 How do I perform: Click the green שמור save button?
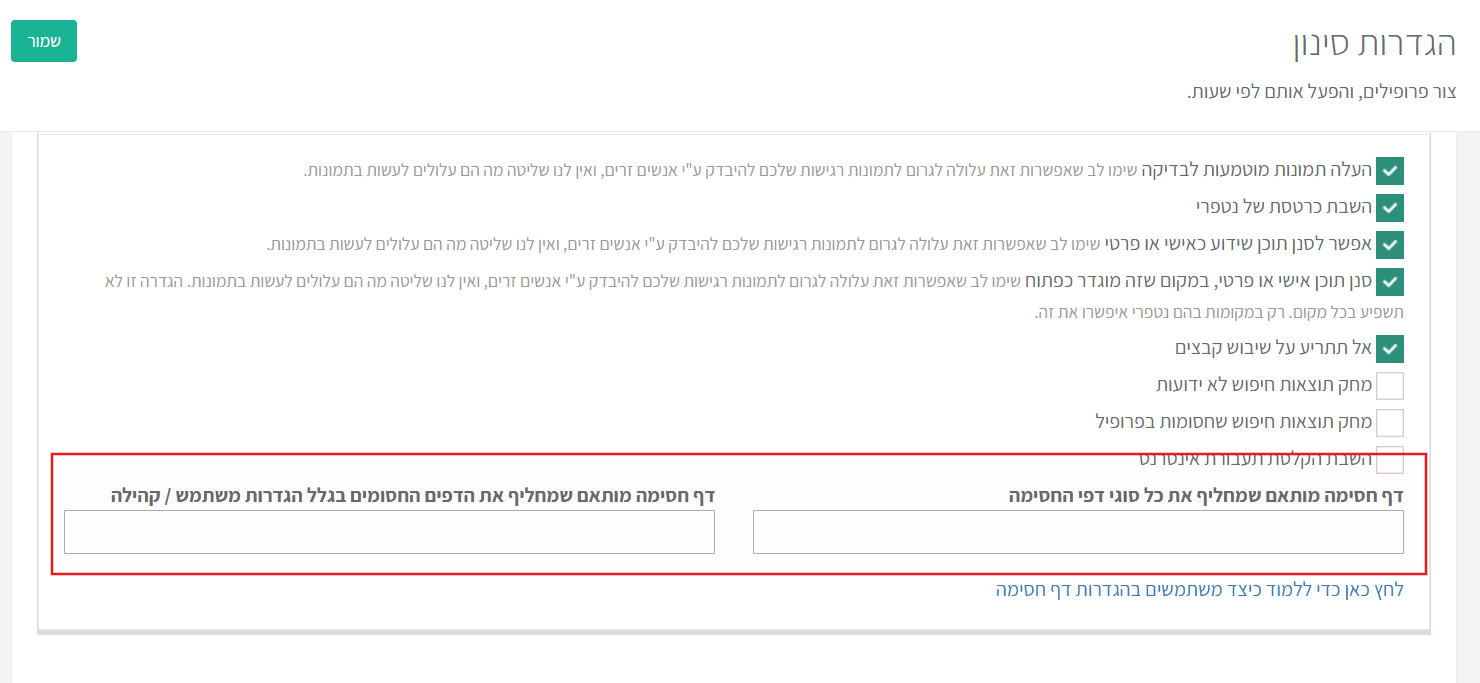(x=44, y=41)
